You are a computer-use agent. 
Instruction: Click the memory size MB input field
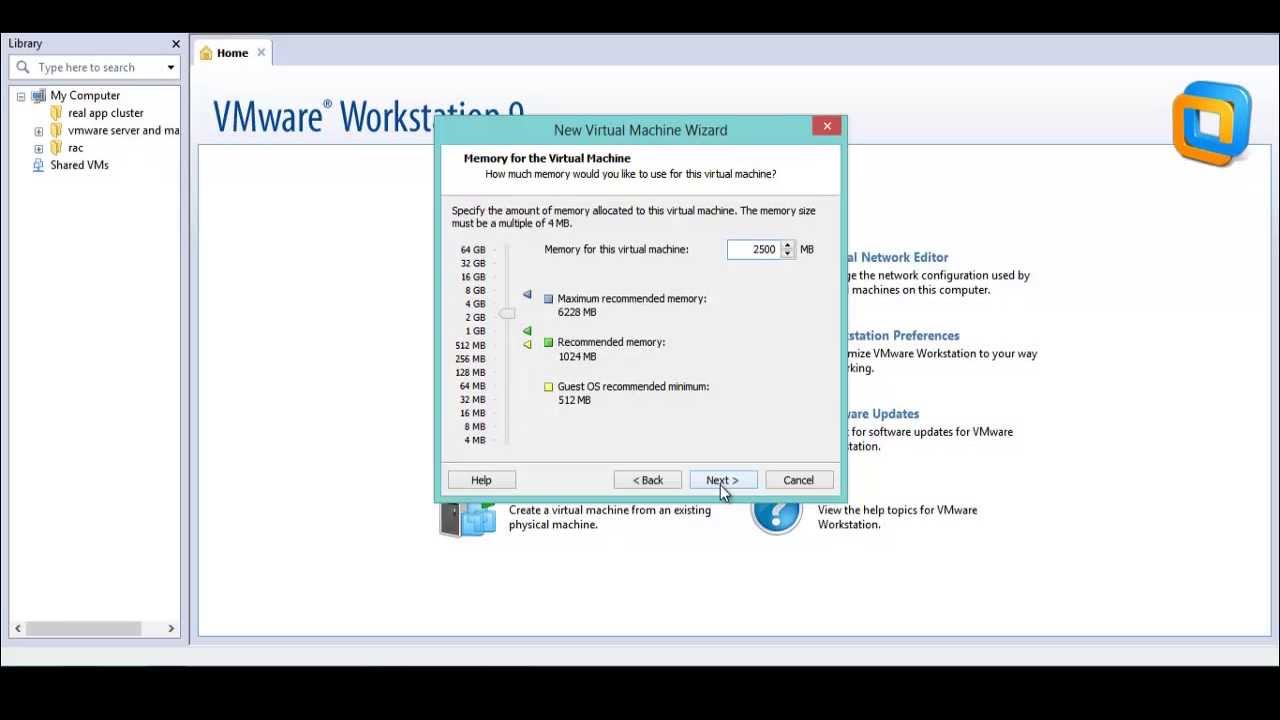point(753,249)
